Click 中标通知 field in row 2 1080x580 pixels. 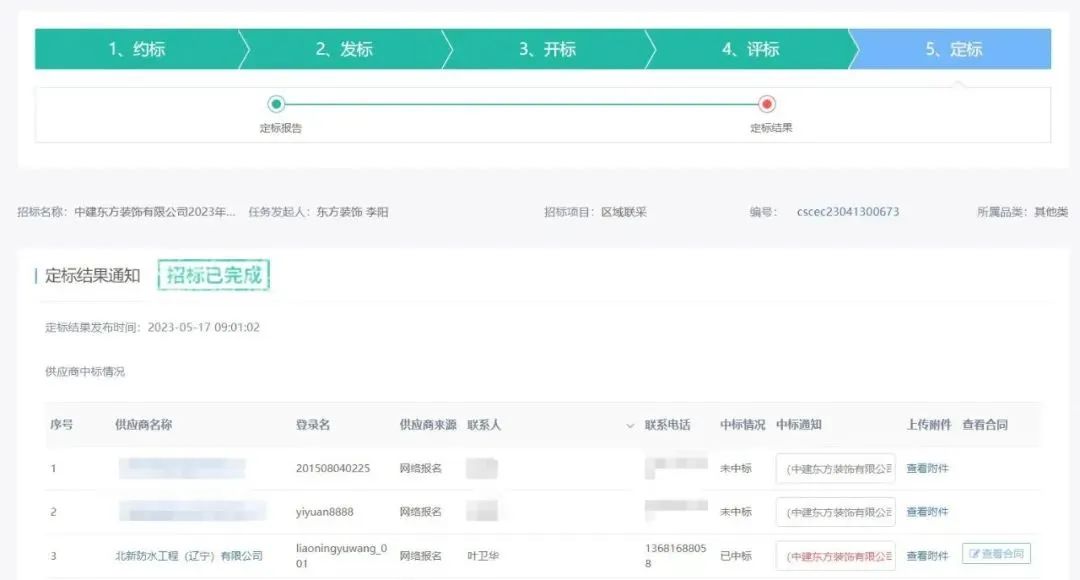coord(835,511)
